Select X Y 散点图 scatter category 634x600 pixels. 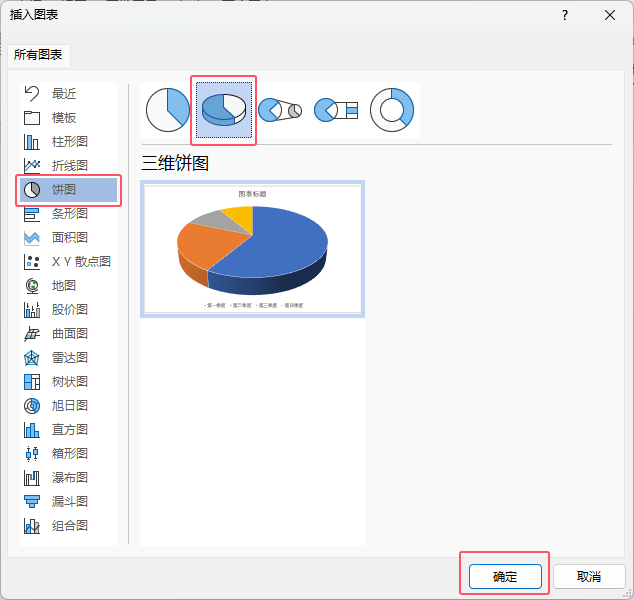(x=68, y=262)
